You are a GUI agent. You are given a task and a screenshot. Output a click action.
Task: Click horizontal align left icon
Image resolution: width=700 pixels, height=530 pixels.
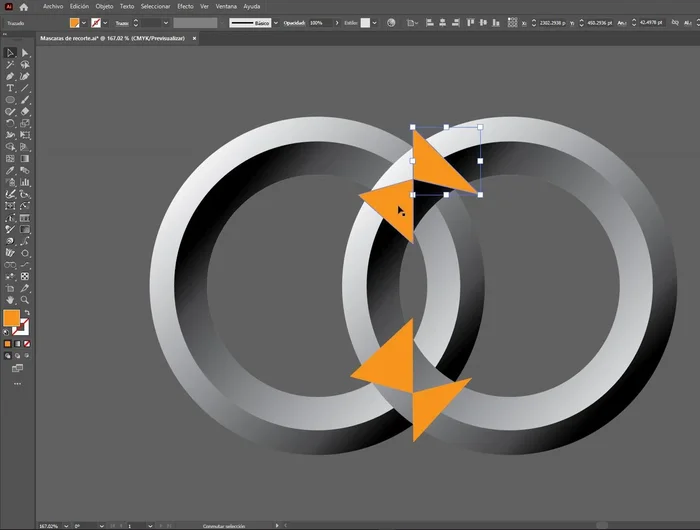tap(429, 23)
